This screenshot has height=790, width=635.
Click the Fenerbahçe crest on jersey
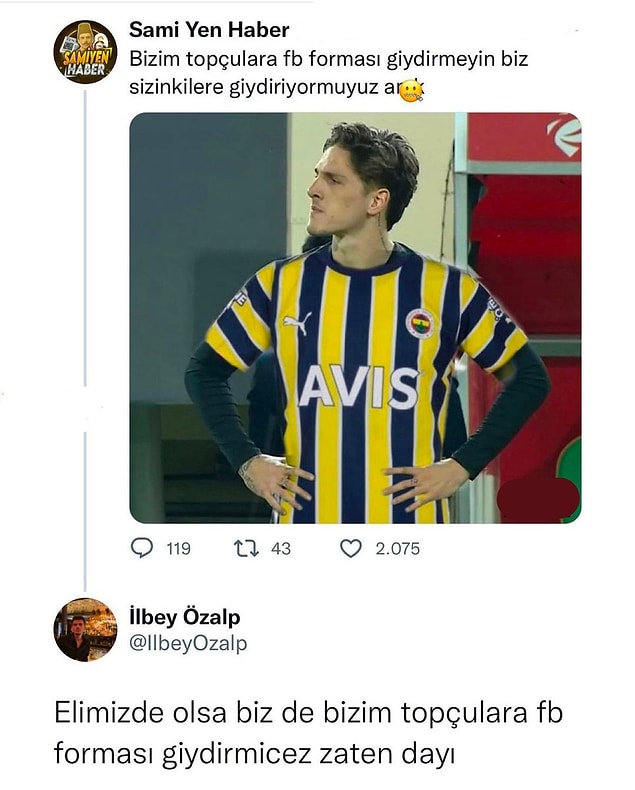pyautogui.click(x=420, y=323)
